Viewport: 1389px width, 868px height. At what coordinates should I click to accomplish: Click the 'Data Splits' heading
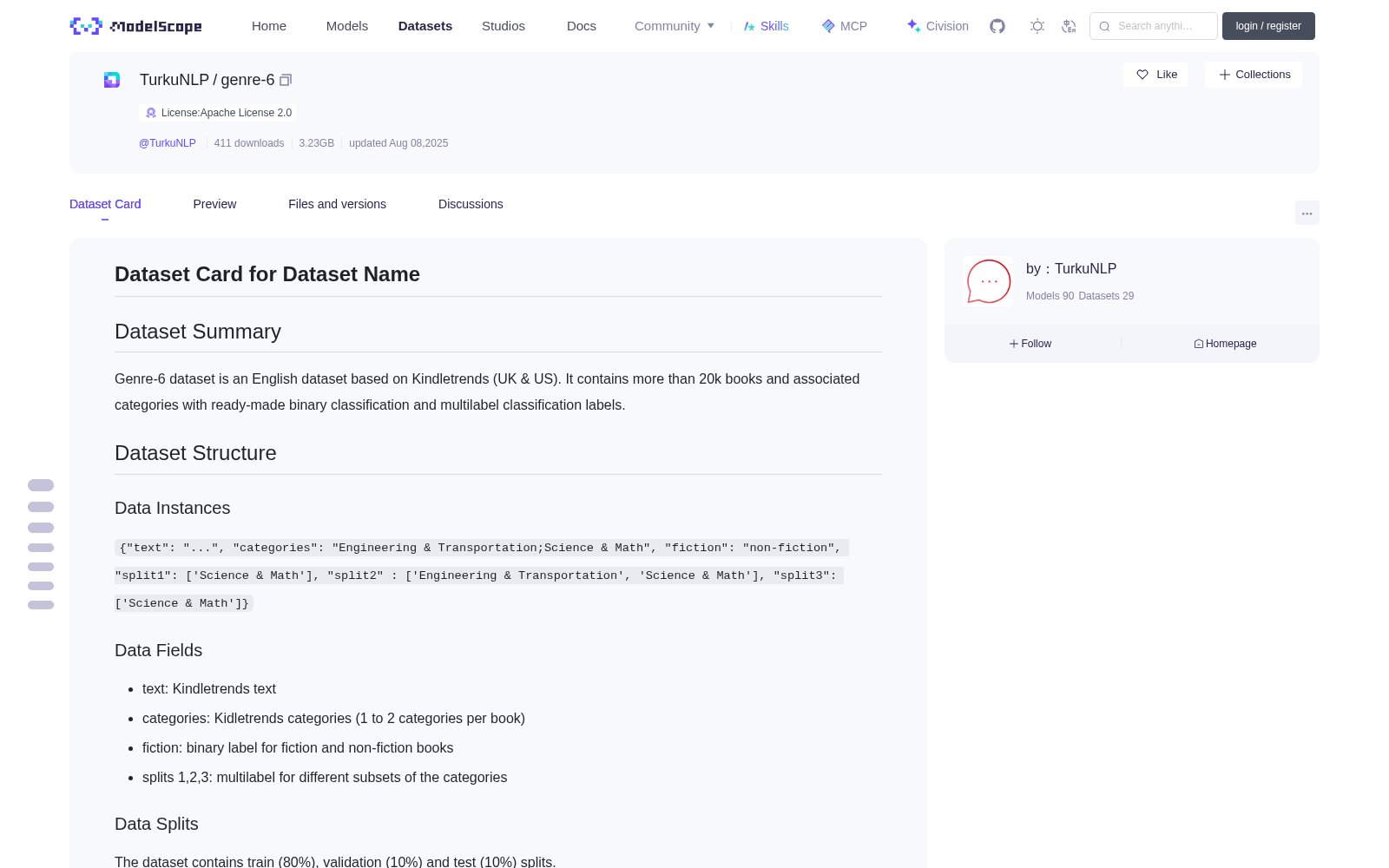click(x=156, y=824)
